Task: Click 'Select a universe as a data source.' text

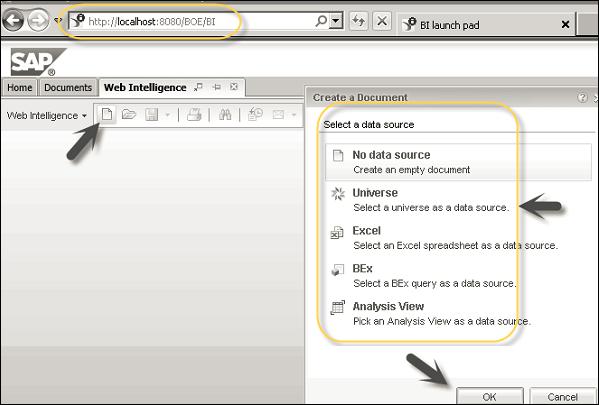Action: [x=431, y=207]
